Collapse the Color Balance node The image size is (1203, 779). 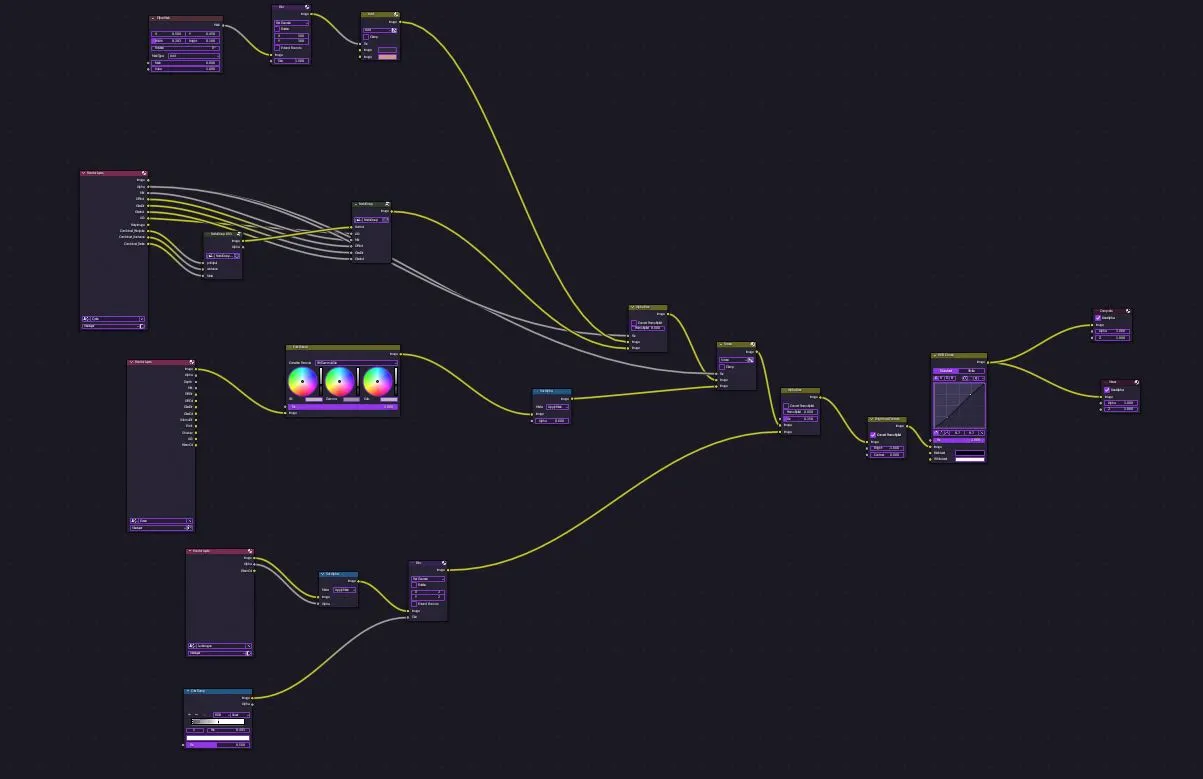point(290,348)
